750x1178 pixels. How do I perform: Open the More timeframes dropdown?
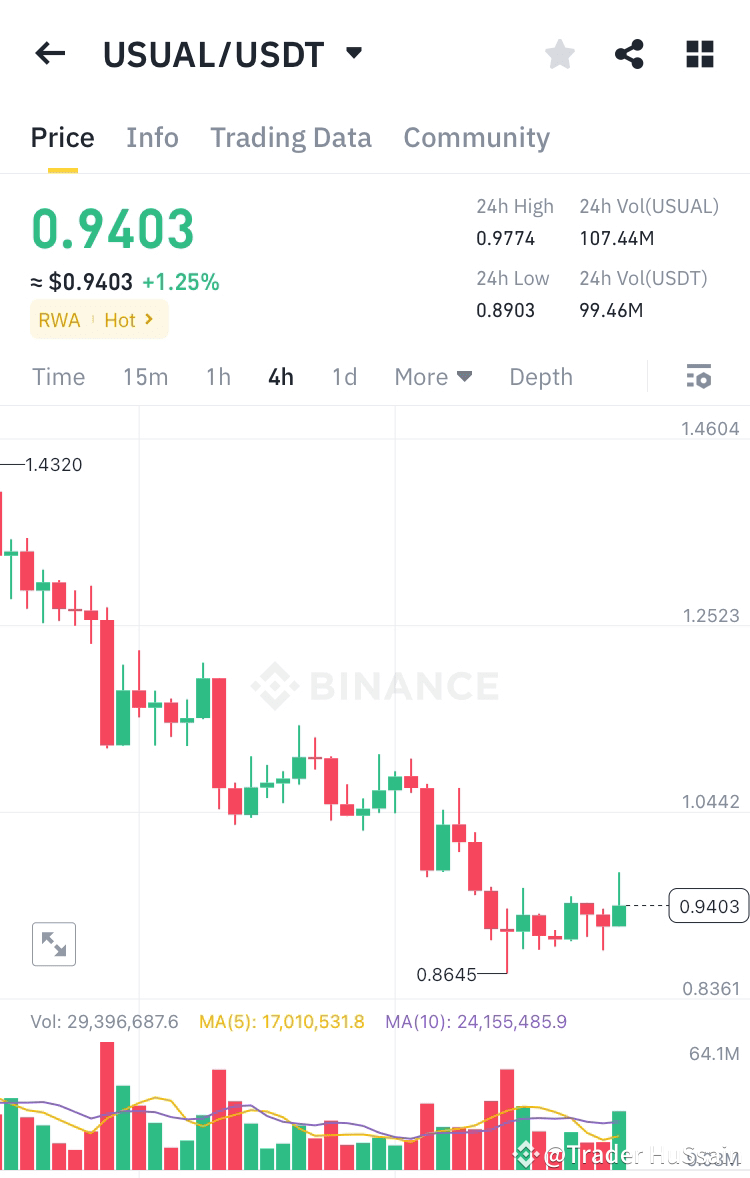(432, 376)
